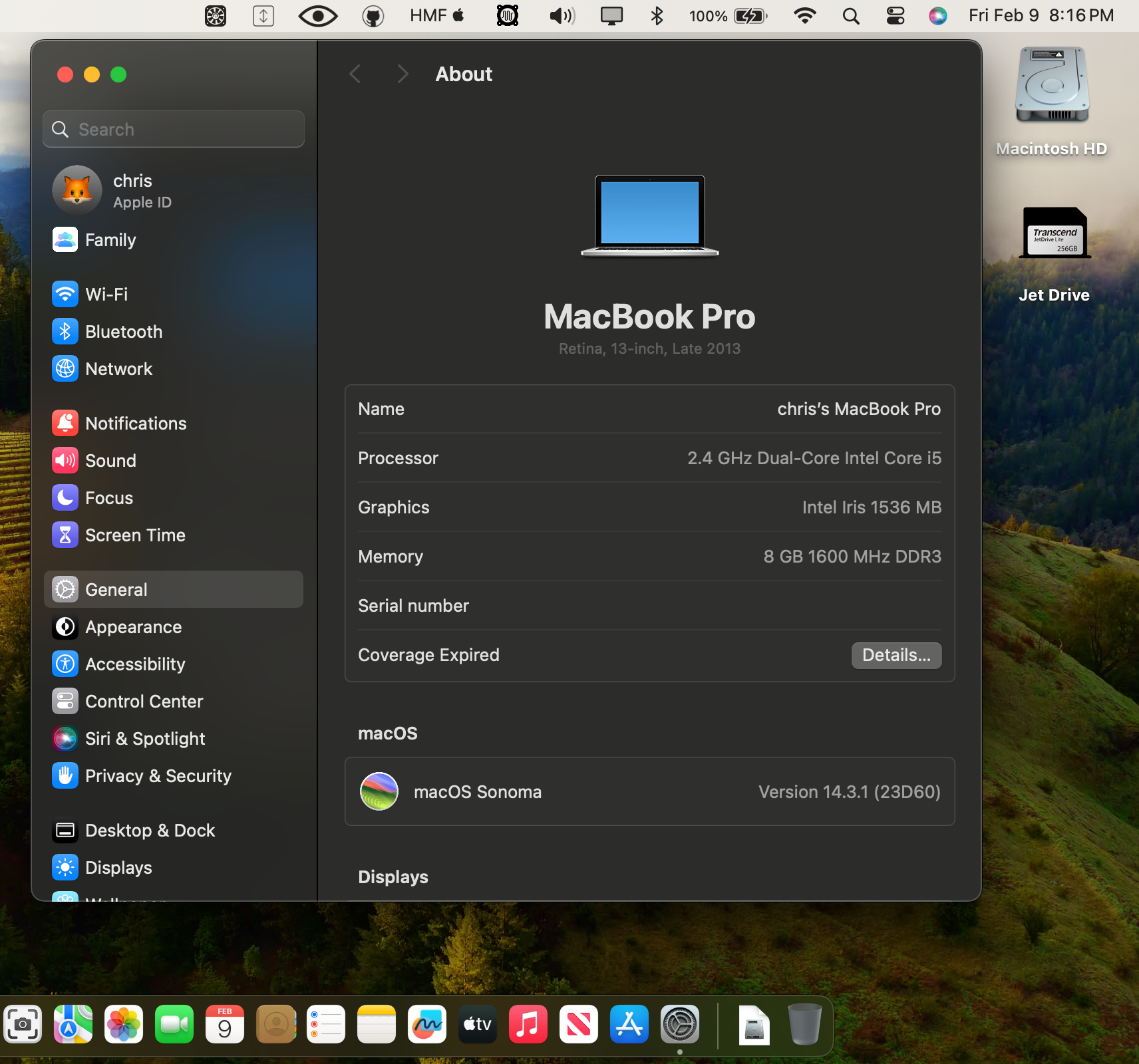The image size is (1139, 1064).
Task: Select General in the sidebar
Action: [x=173, y=589]
